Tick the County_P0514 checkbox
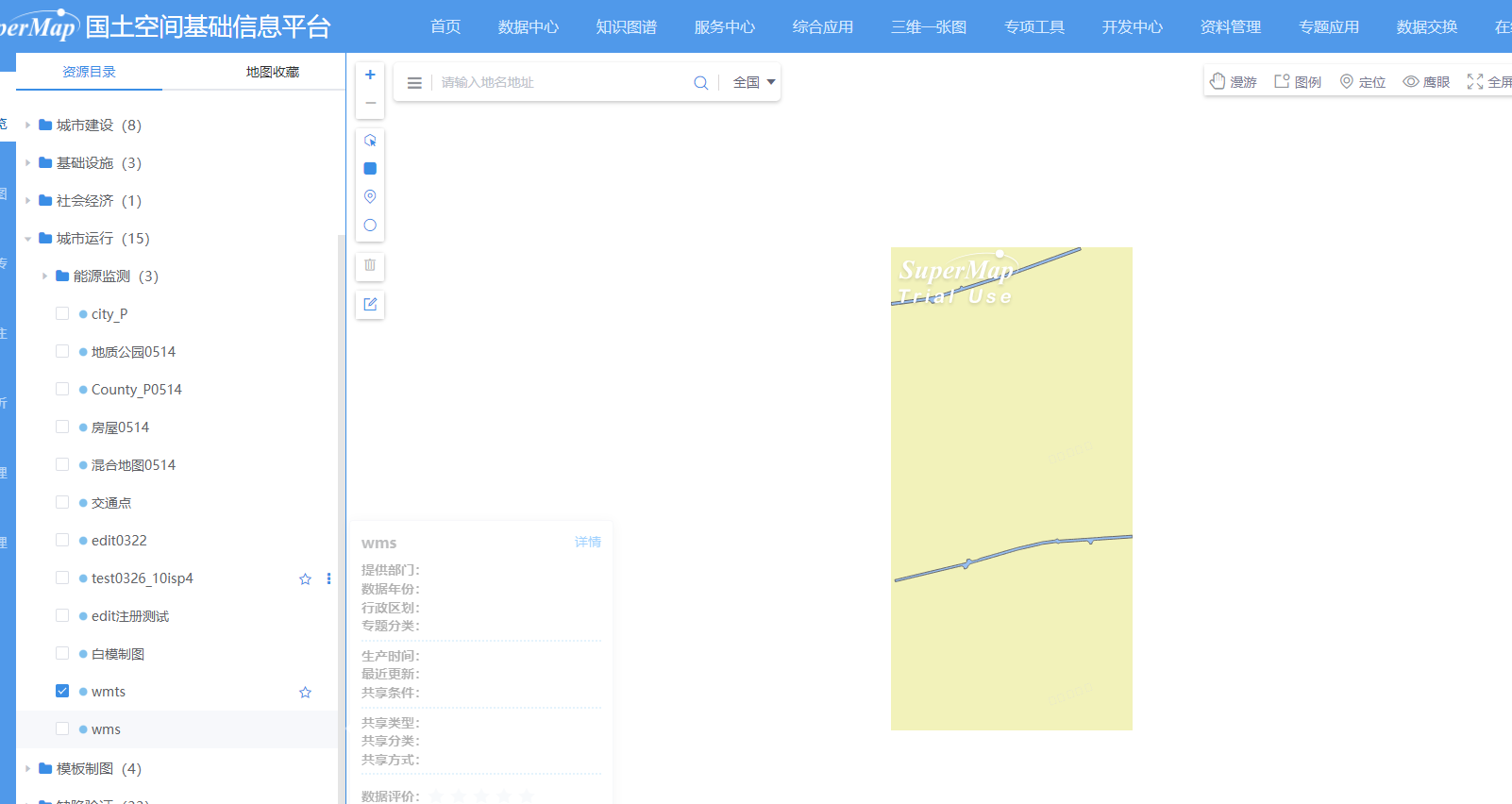 tap(62, 389)
